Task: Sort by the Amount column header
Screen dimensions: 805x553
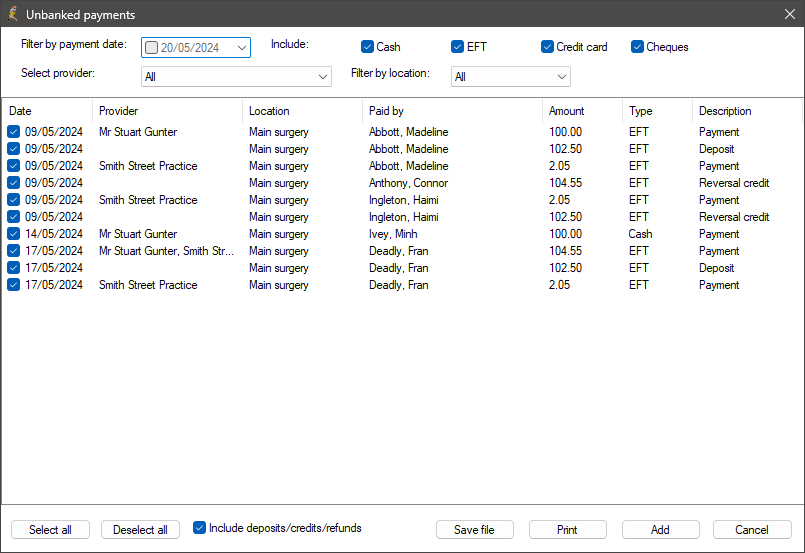Action: point(582,111)
